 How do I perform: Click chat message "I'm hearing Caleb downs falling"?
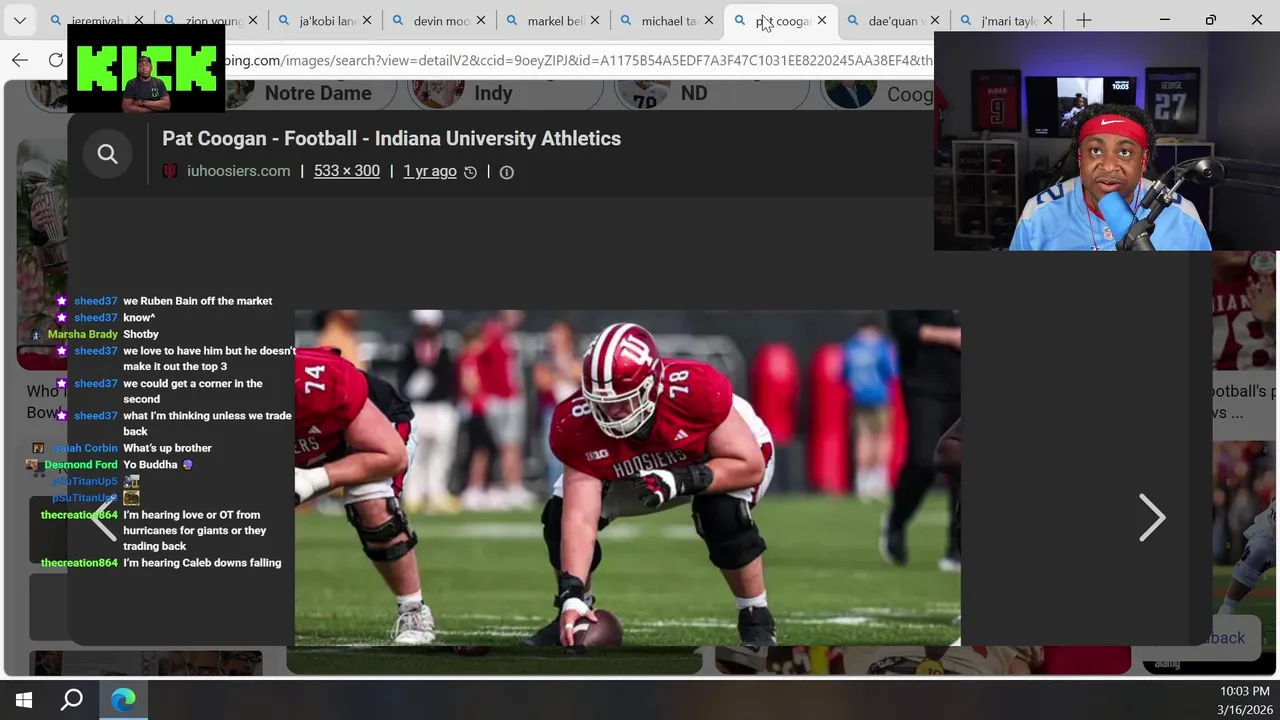point(202,563)
